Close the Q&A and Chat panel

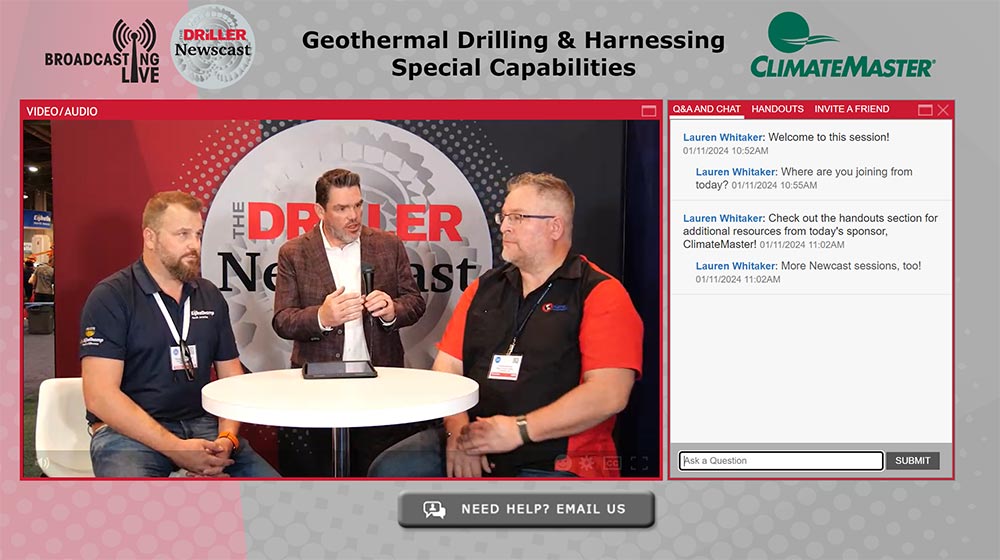click(x=943, y=110)
